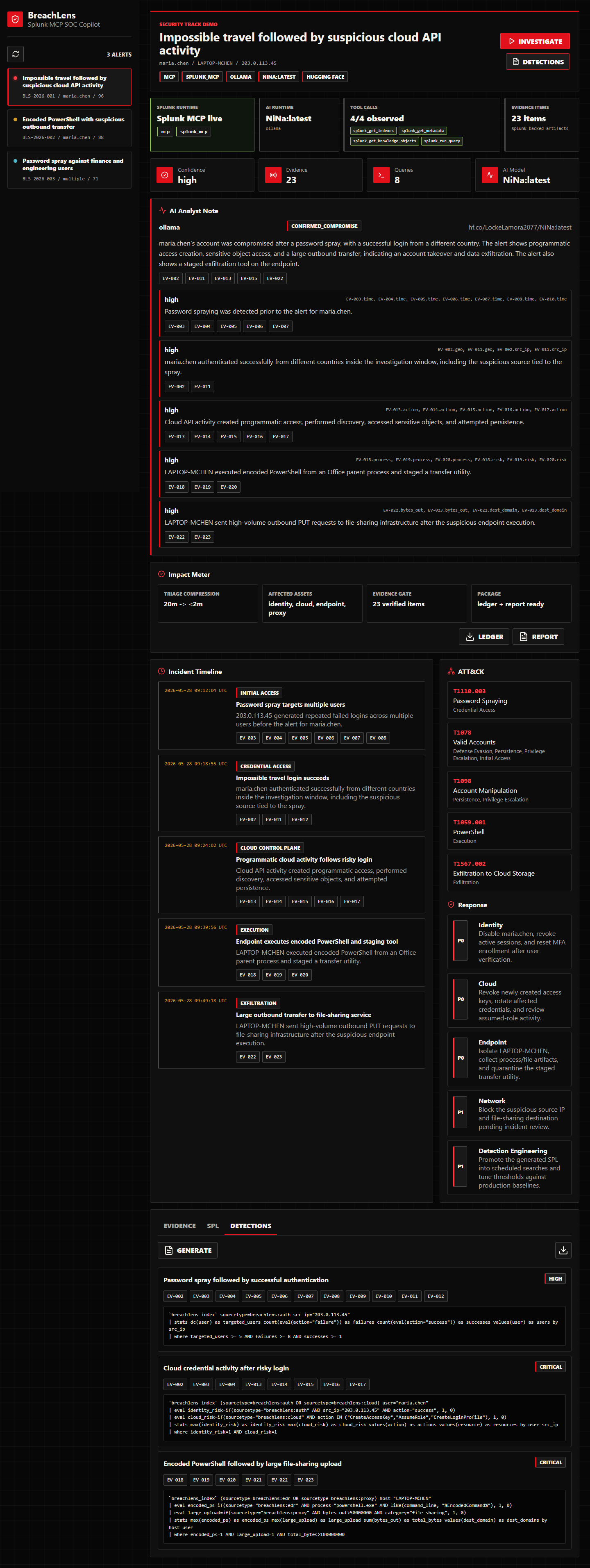Click T1059.001 PowerShell technique
Screen dimensions: 590x1568
click(x=509, y=831)
